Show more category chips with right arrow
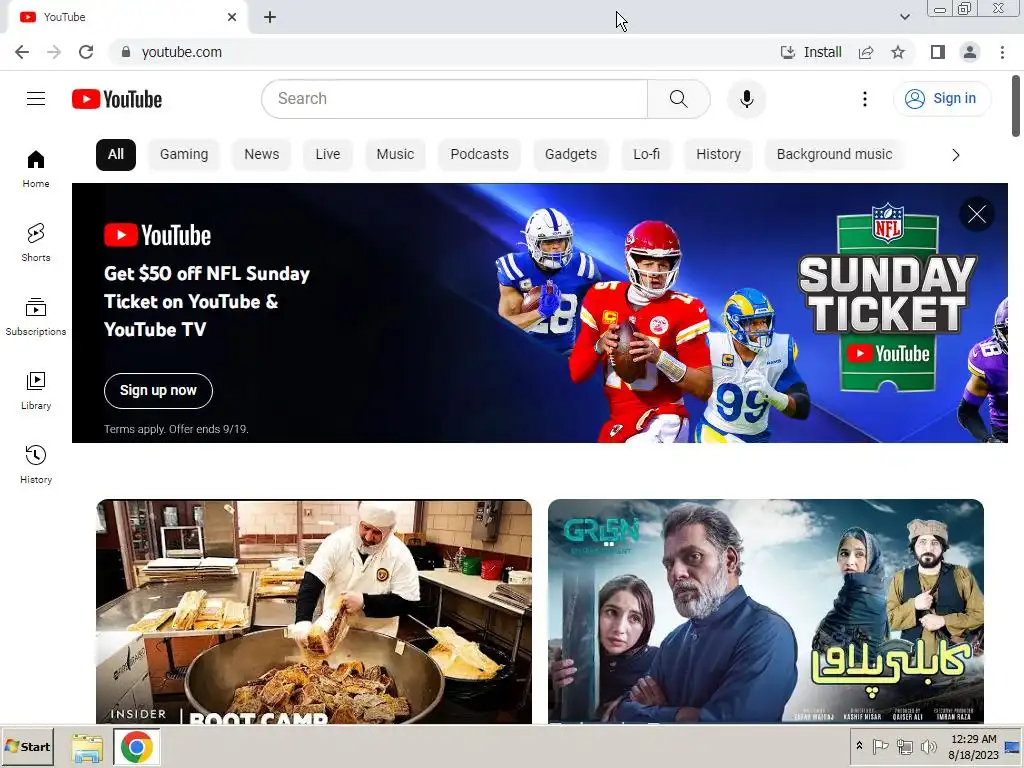The height and width of the screenshot is (768, 1024). (x=955, y=155)
